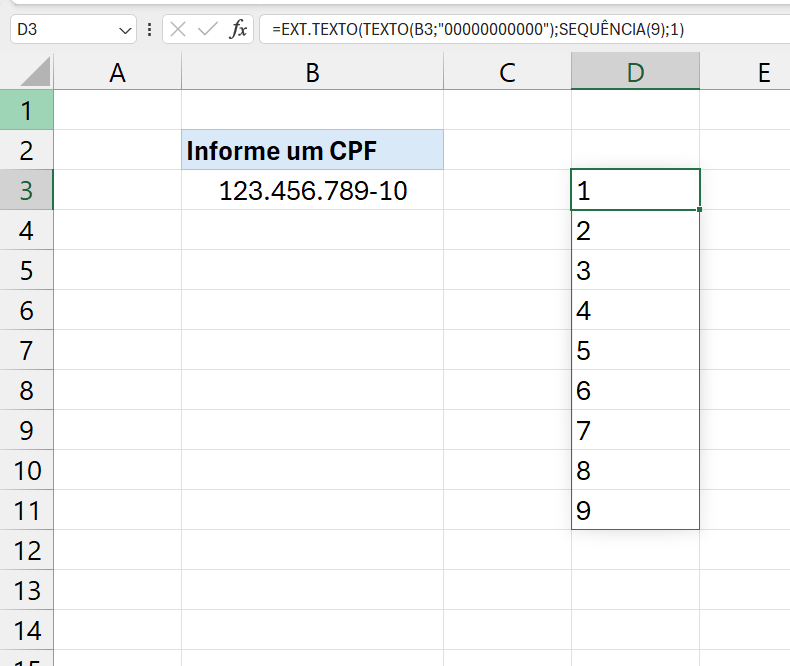Select column A header

[117, 72]
